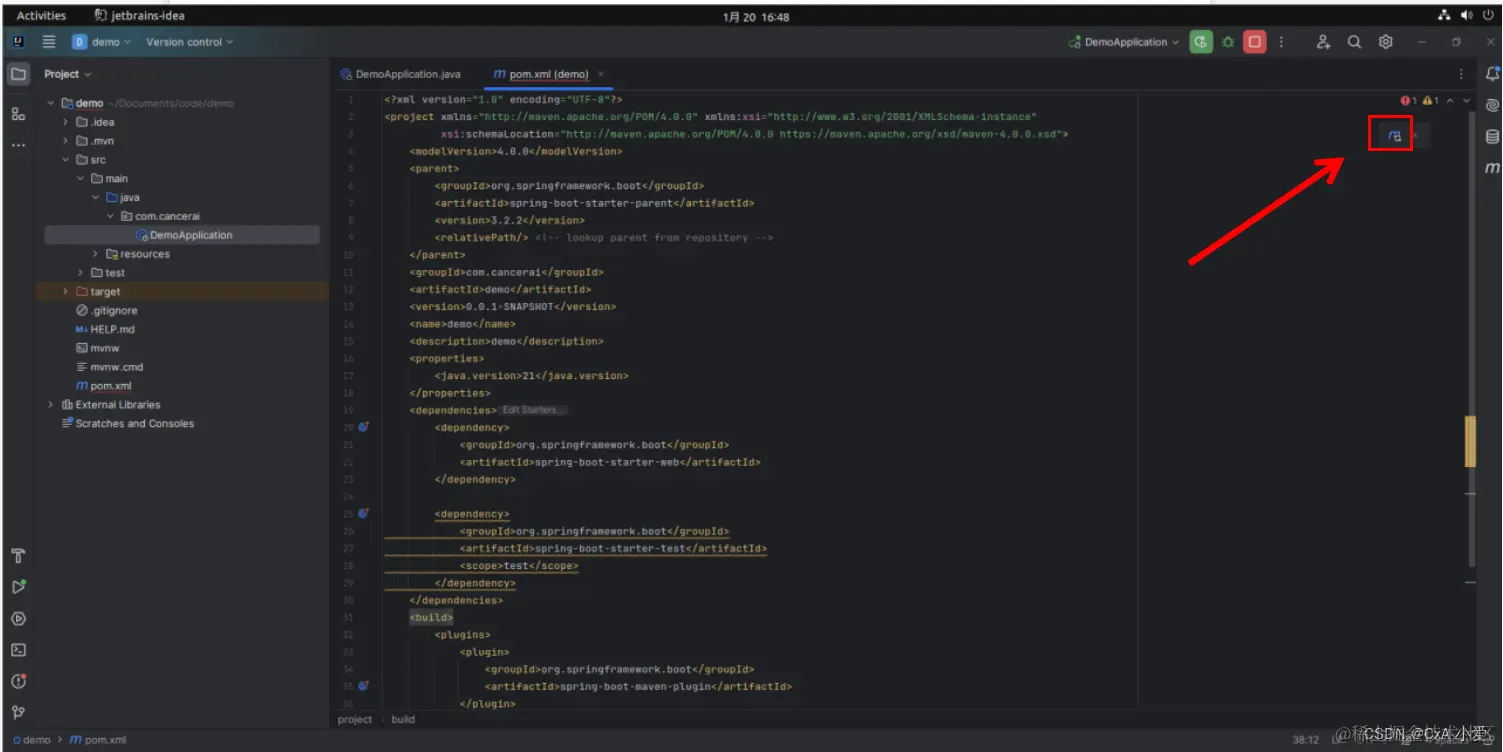Viewport: 1503px width, 752px height.
Task: Go to previous highlighted problem arrow
Action: (x=1451, y=101)
